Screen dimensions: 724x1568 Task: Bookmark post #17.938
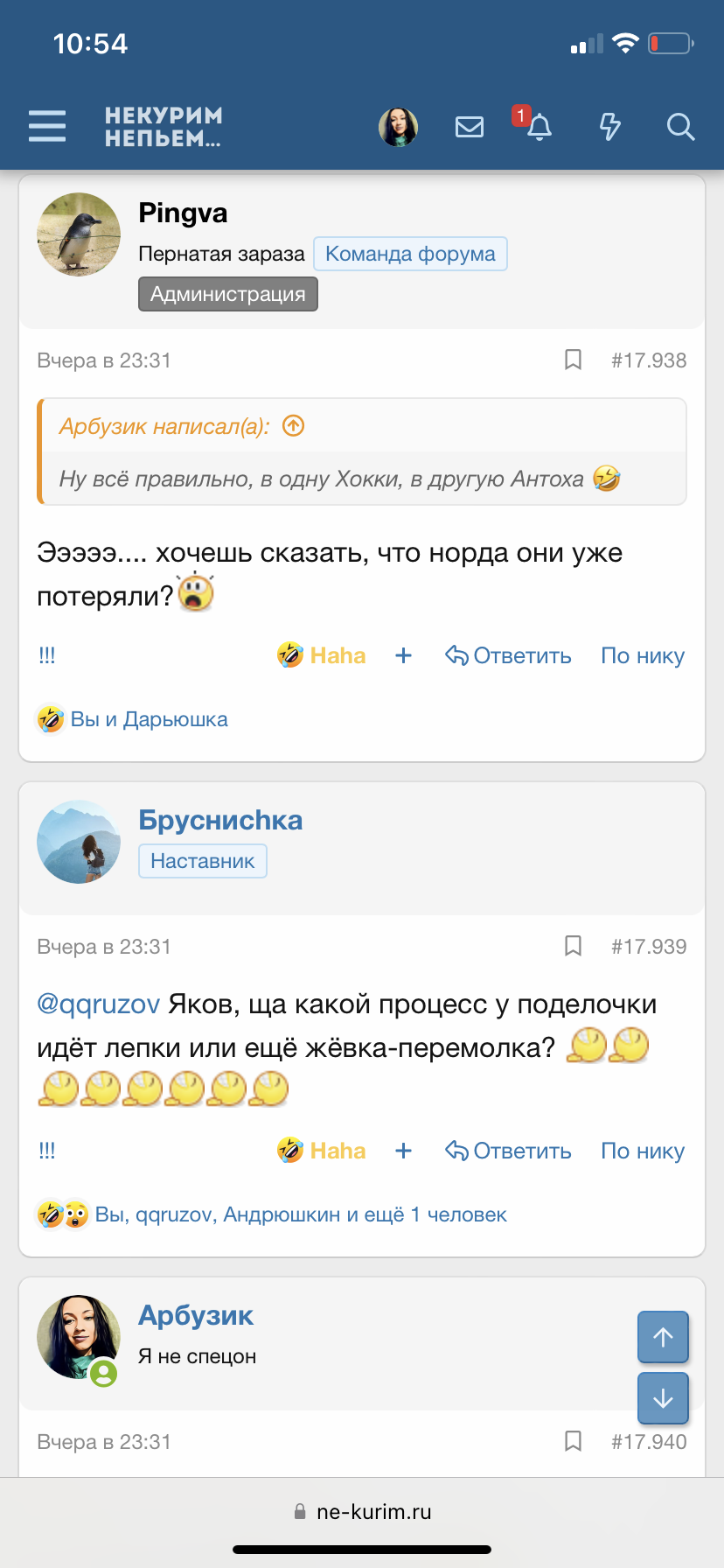(574, 360)
